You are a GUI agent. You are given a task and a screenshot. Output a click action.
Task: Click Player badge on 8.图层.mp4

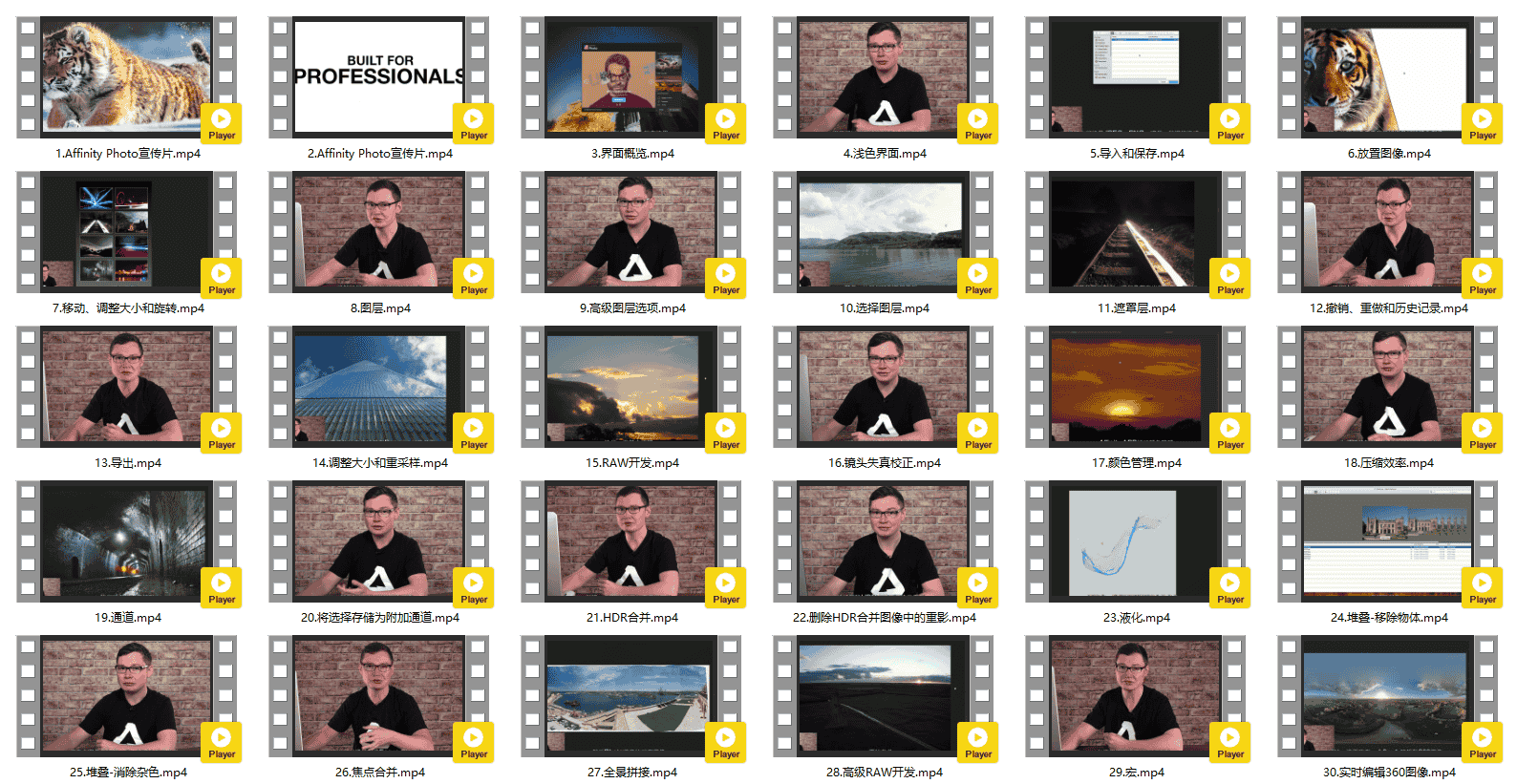[x=474, y=278]
